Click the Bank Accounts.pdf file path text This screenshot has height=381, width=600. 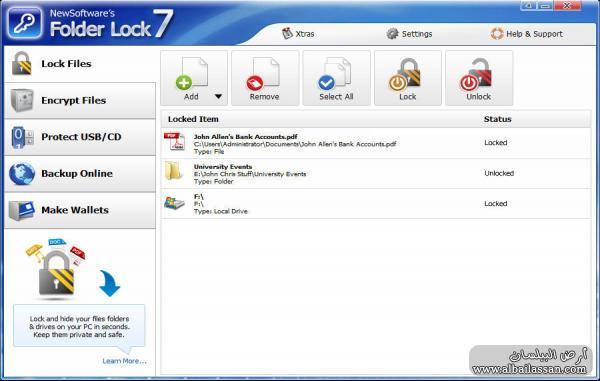(295, 144)
